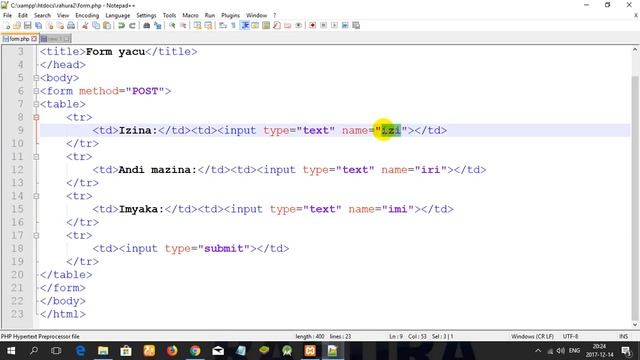Save the current file with toolbar icon
Image resolution: width=640 pixels, height=360 pixels.
coord(27,25)
